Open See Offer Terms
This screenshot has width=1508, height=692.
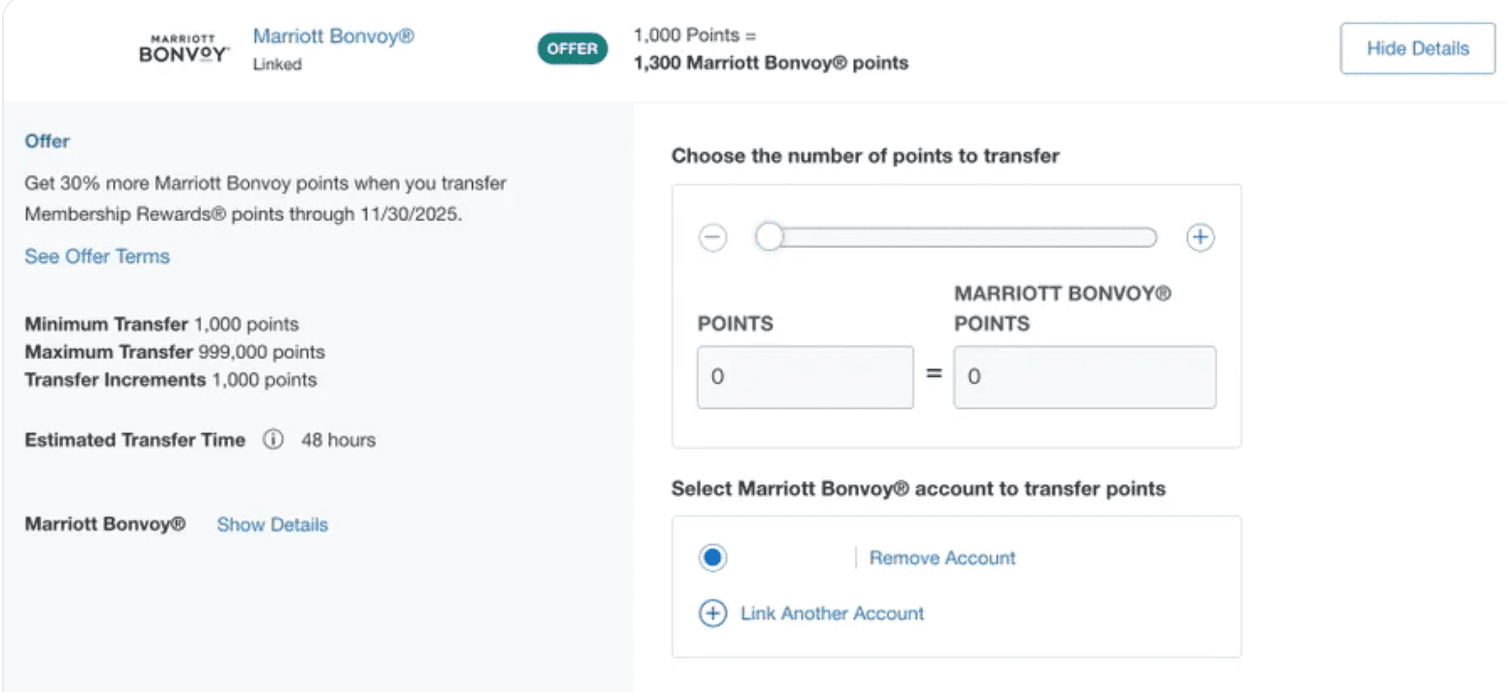click(96, 256)
